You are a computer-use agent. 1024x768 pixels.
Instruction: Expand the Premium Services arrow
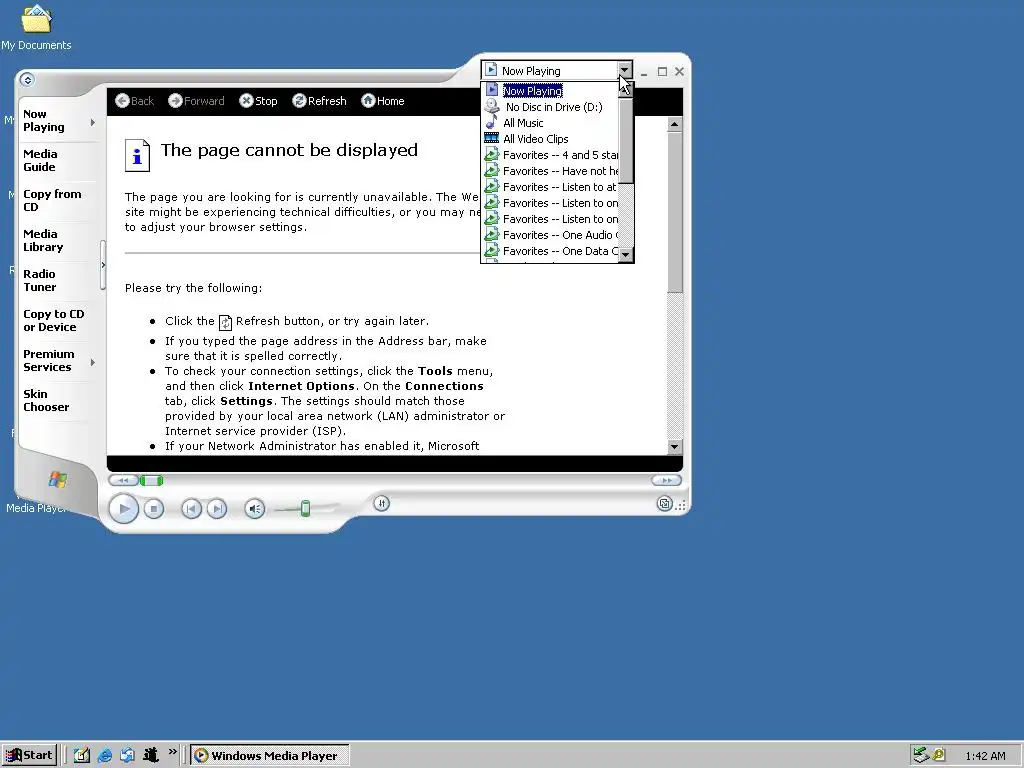coord(93,362)
